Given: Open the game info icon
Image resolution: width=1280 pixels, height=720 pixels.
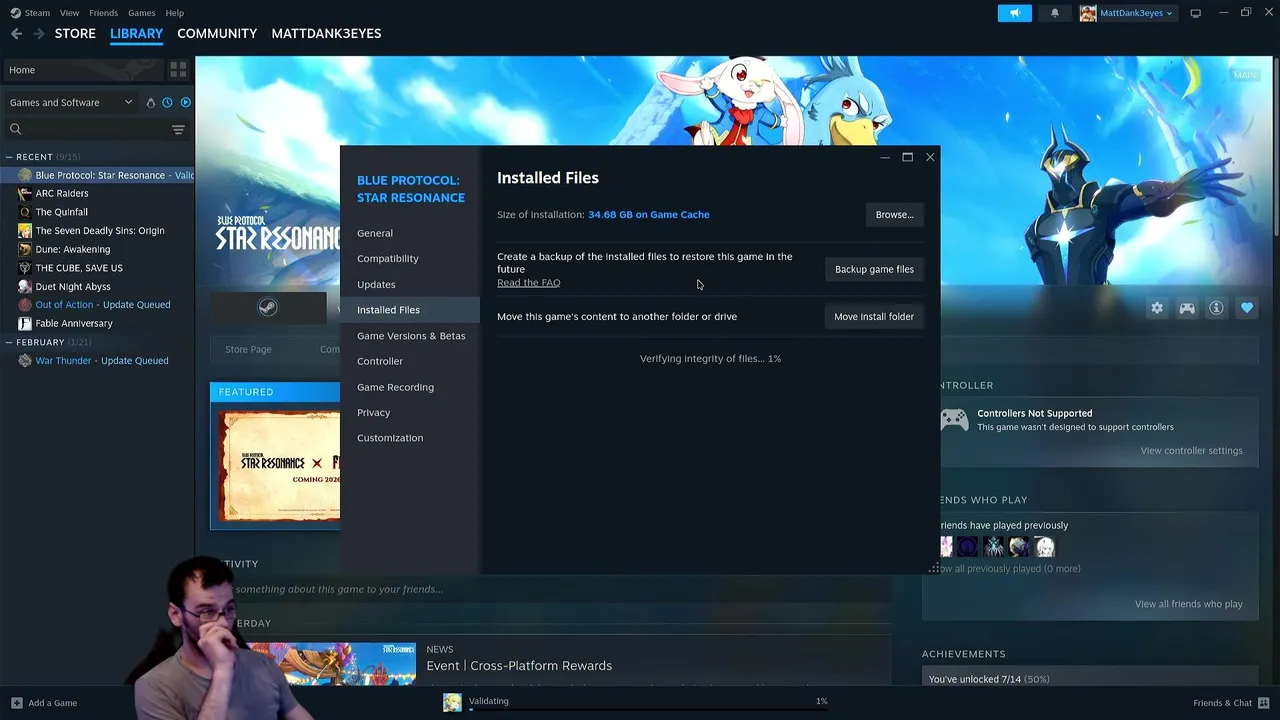Looking at the screenshot, I should 1216,308.
